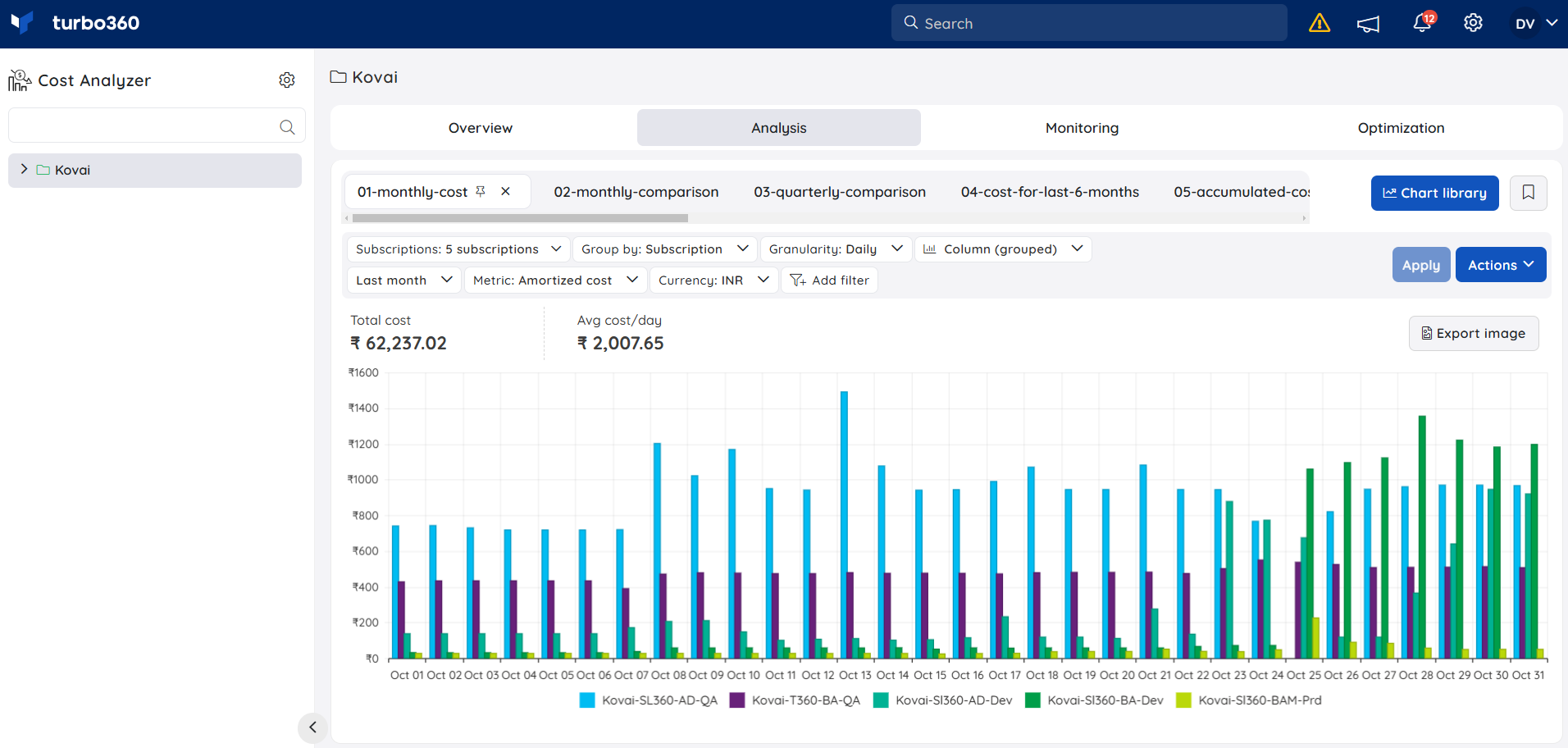Open the warning alert icon
The width and height of the screenshot is (1568, 748).
(x=1320, y=24)
